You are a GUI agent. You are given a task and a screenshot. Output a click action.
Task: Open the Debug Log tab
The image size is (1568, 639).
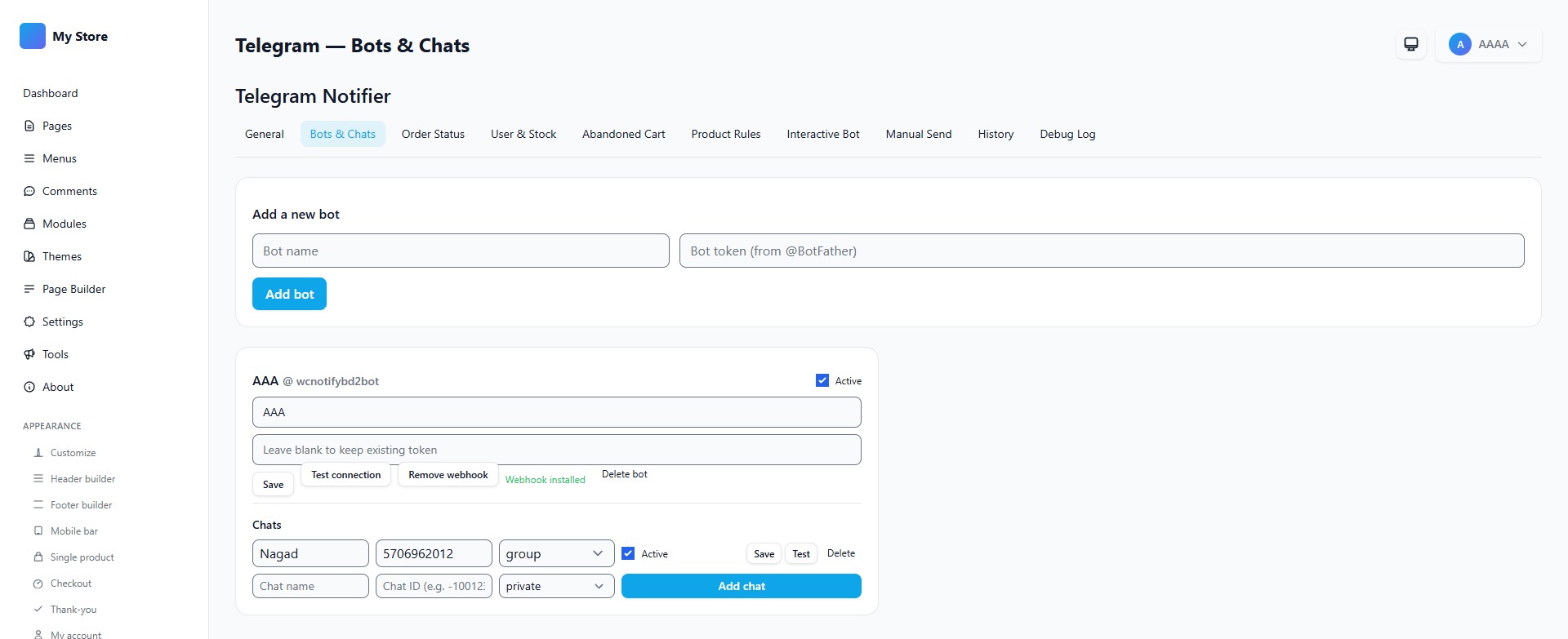[1067, 134]
